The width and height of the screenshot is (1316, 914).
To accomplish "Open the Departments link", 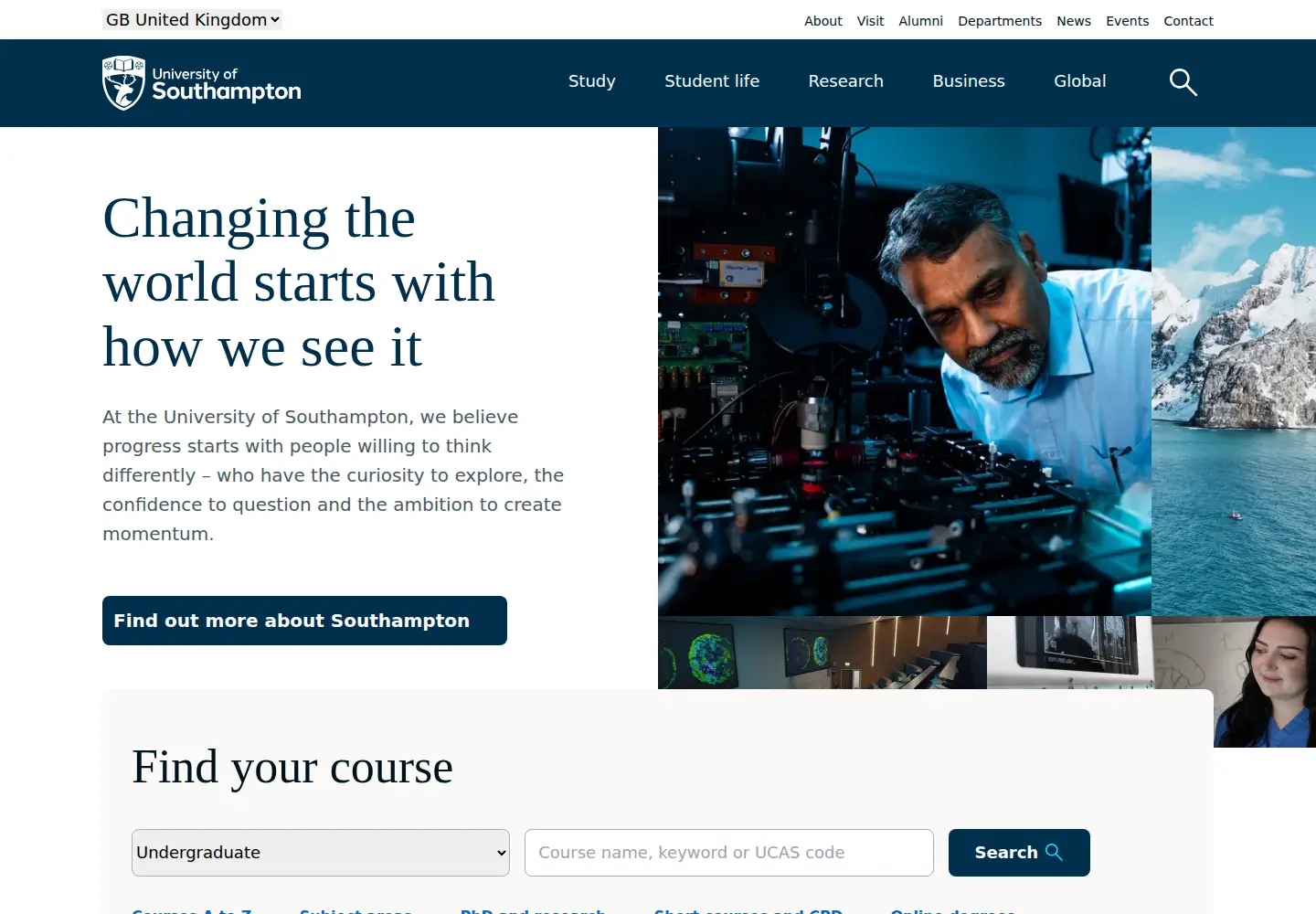I will [1000, 21].
